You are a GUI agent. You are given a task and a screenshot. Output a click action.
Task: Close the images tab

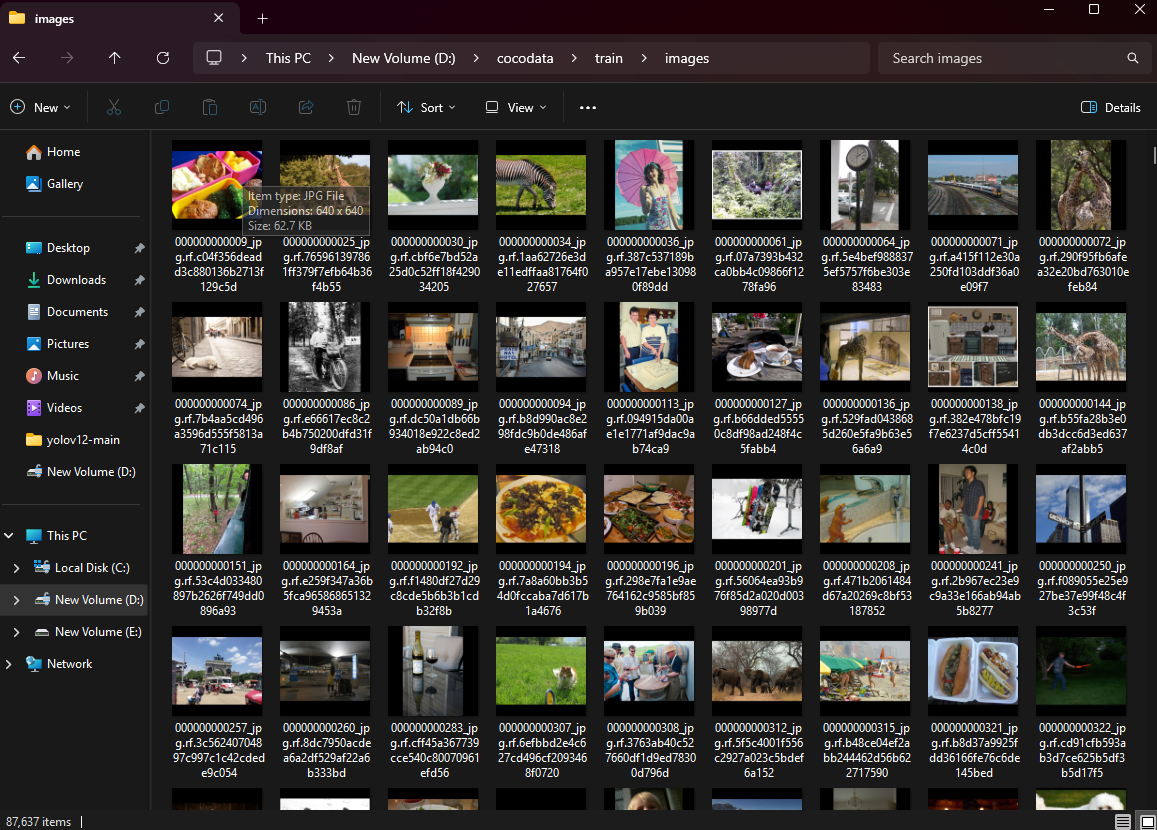pos(218,18)
